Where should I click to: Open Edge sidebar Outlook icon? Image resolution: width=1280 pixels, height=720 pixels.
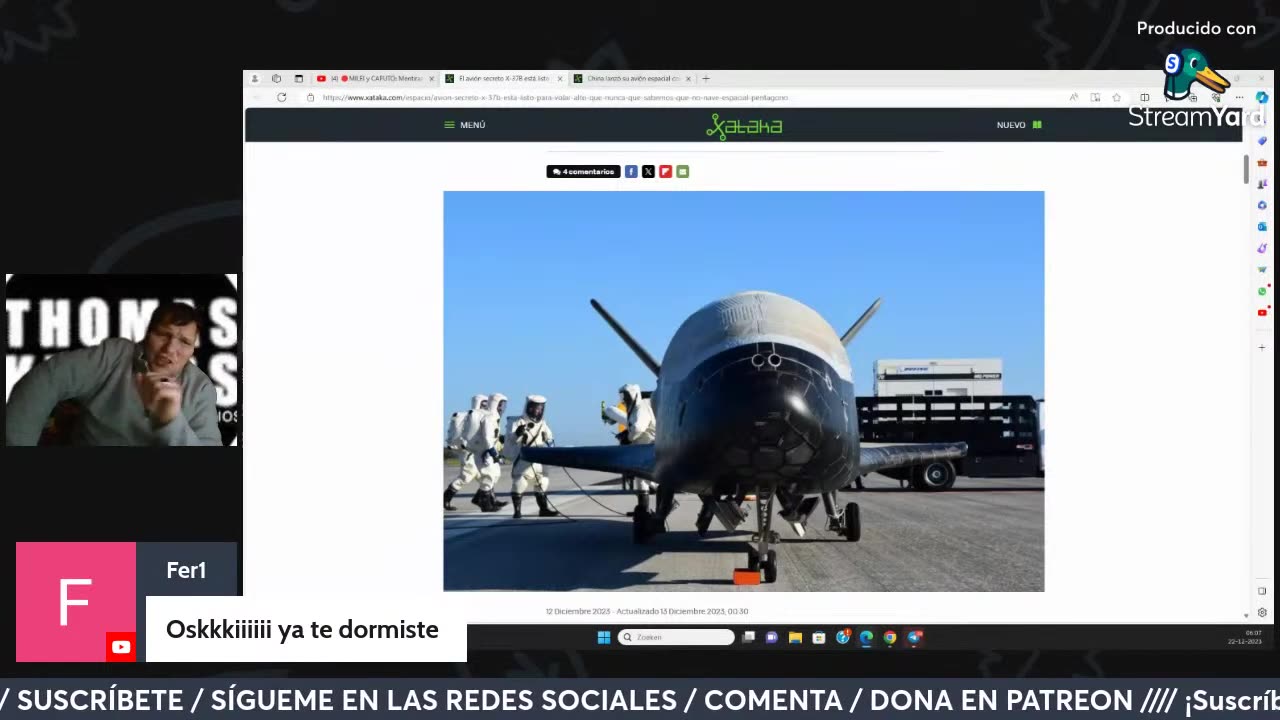coord(1262,226)
